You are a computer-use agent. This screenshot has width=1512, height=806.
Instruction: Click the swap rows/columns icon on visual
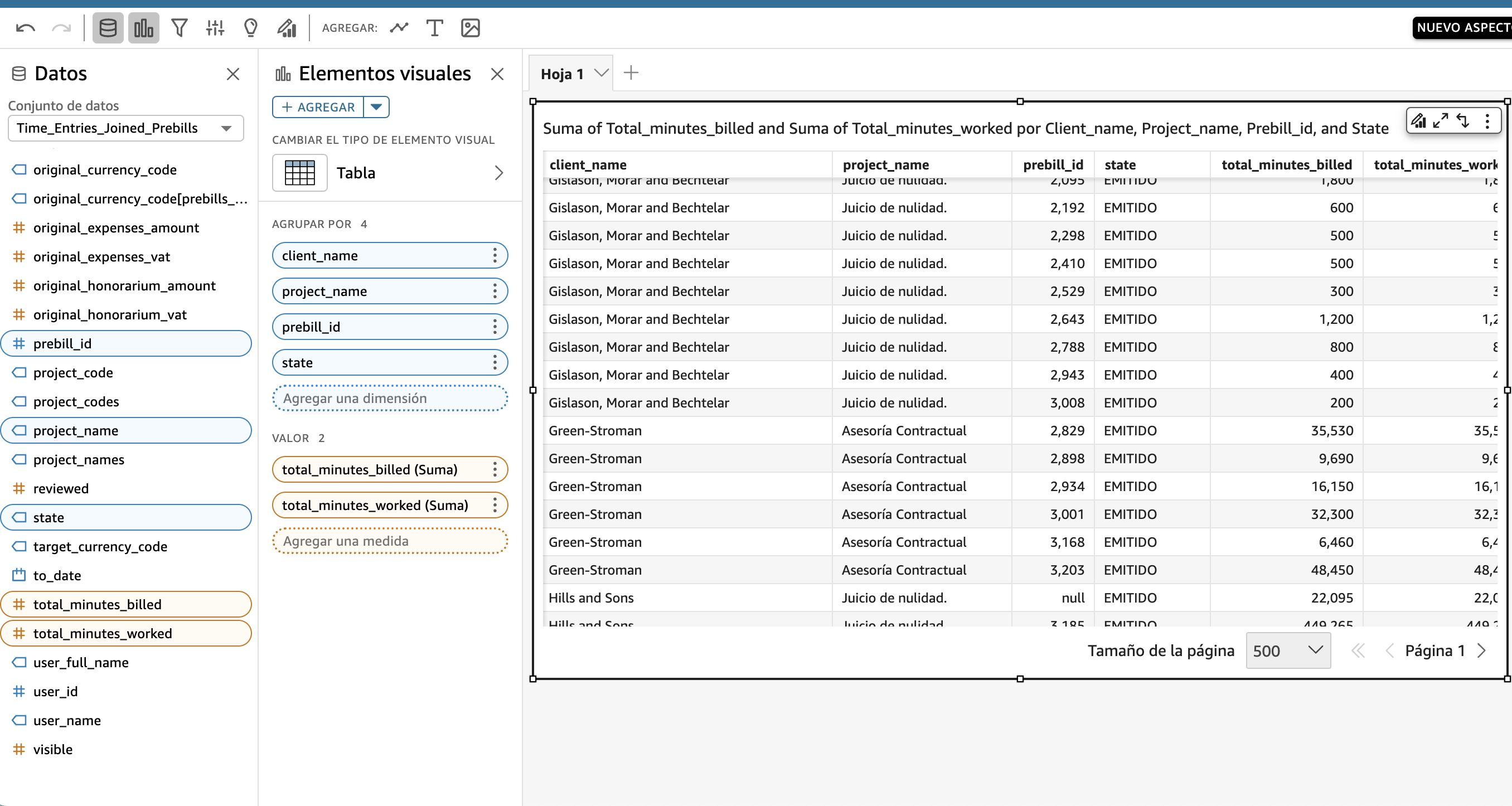coord(1463,121)
